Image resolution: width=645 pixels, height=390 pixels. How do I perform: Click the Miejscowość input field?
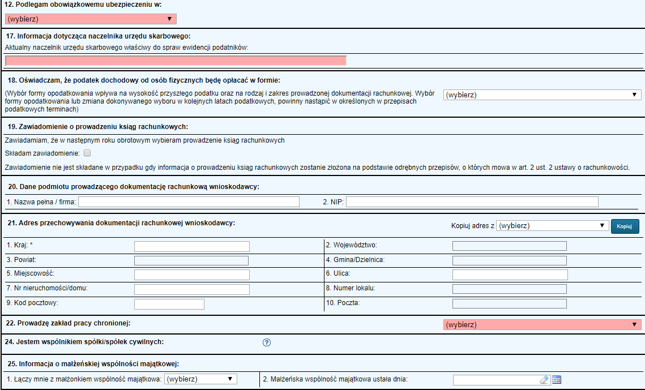tap(192, 274)
